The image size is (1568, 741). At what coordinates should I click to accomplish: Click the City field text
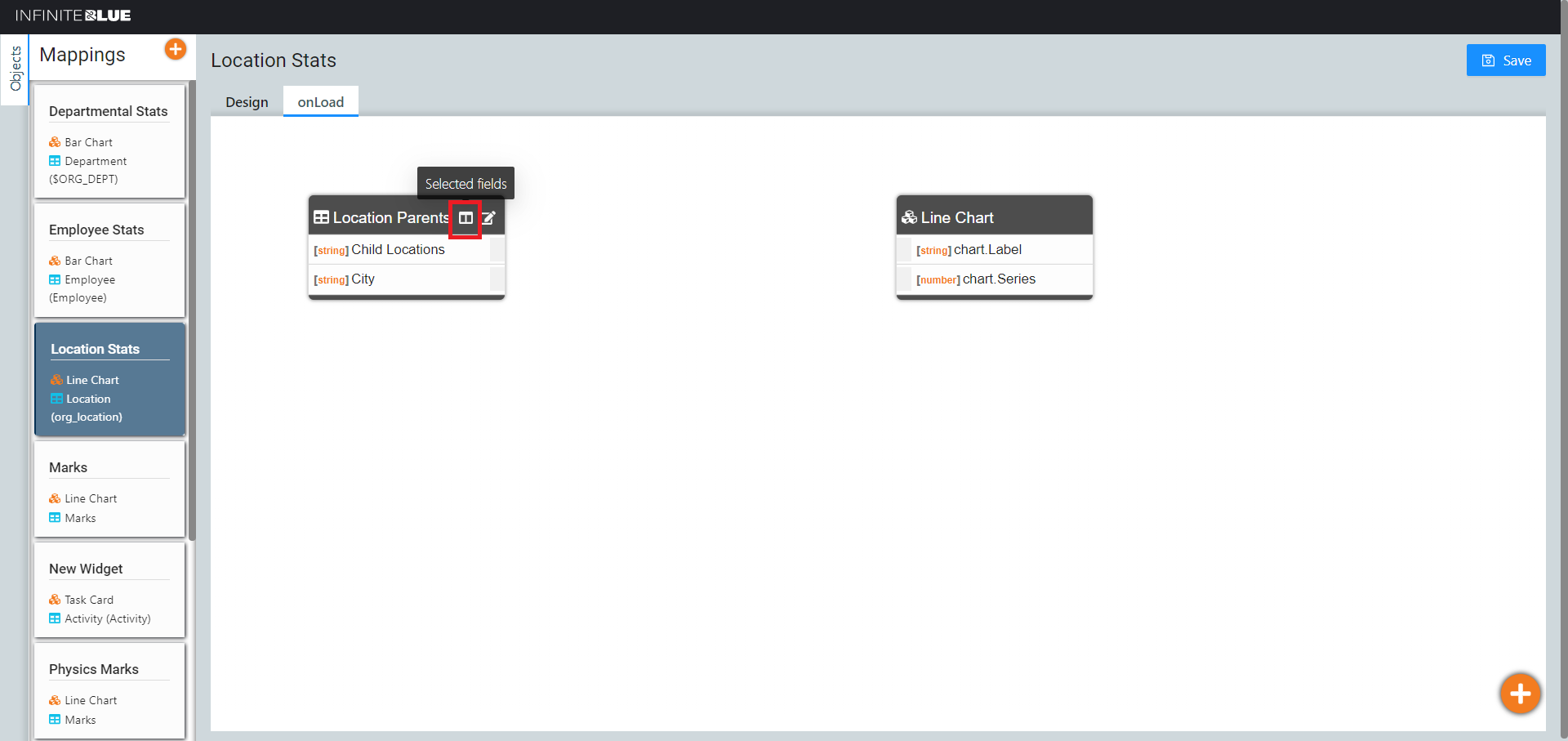(x=363, y=279)
